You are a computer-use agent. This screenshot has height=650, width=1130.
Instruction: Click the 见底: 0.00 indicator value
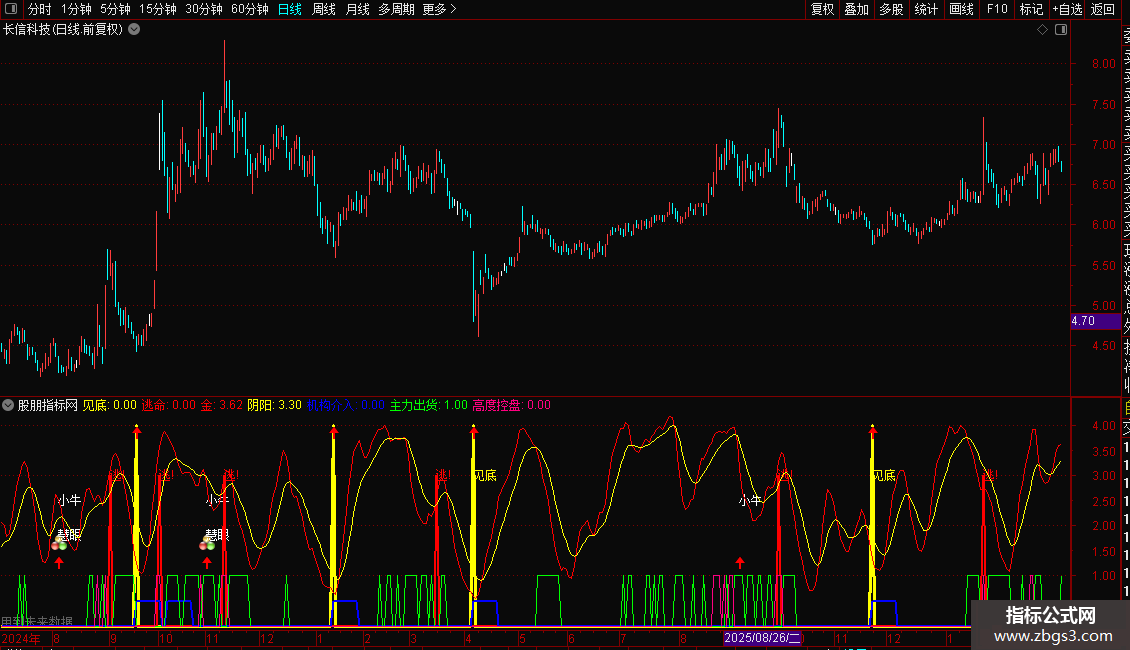click(110, 405)
